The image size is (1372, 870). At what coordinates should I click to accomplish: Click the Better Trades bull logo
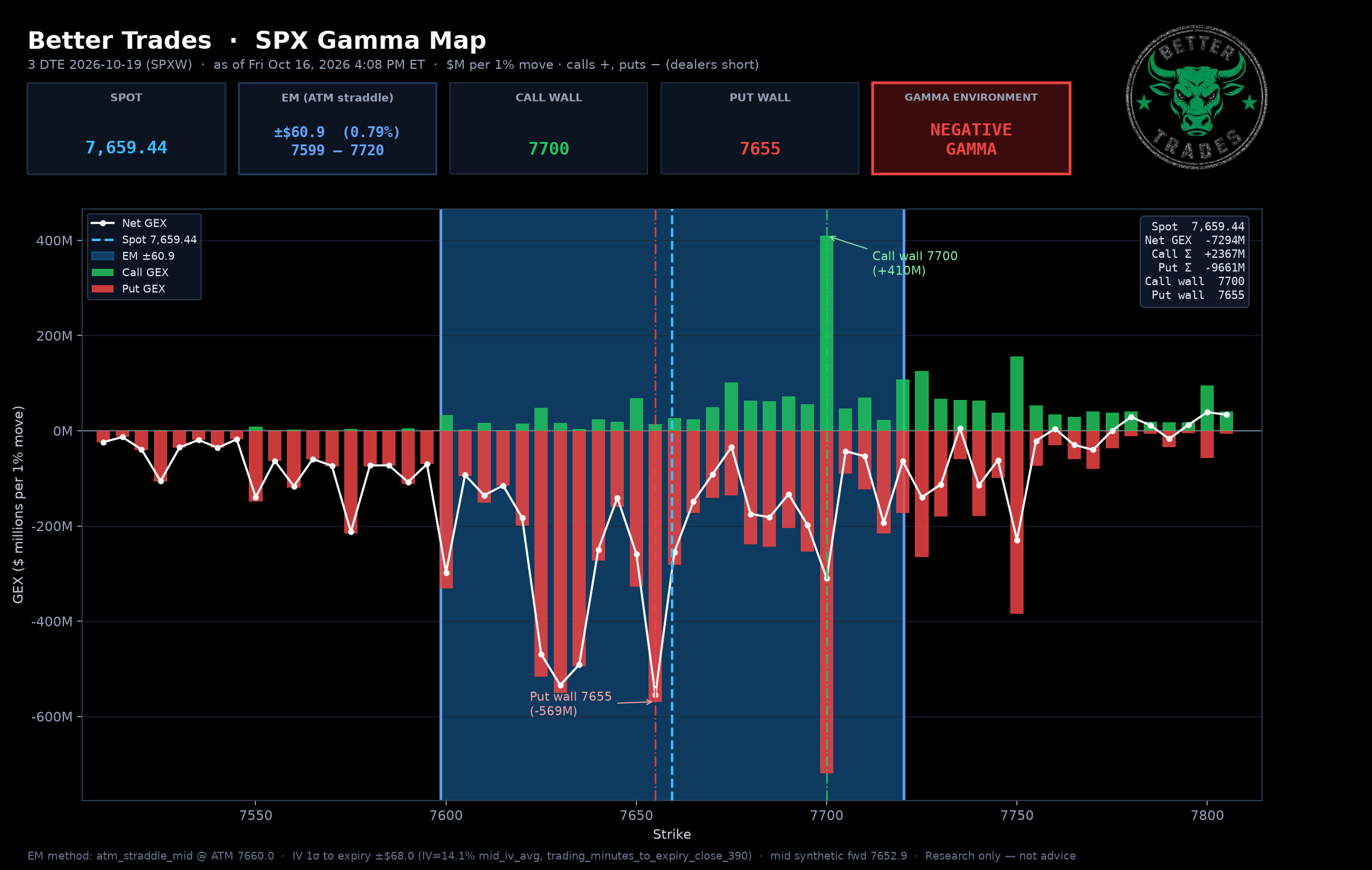point(1196,97)
